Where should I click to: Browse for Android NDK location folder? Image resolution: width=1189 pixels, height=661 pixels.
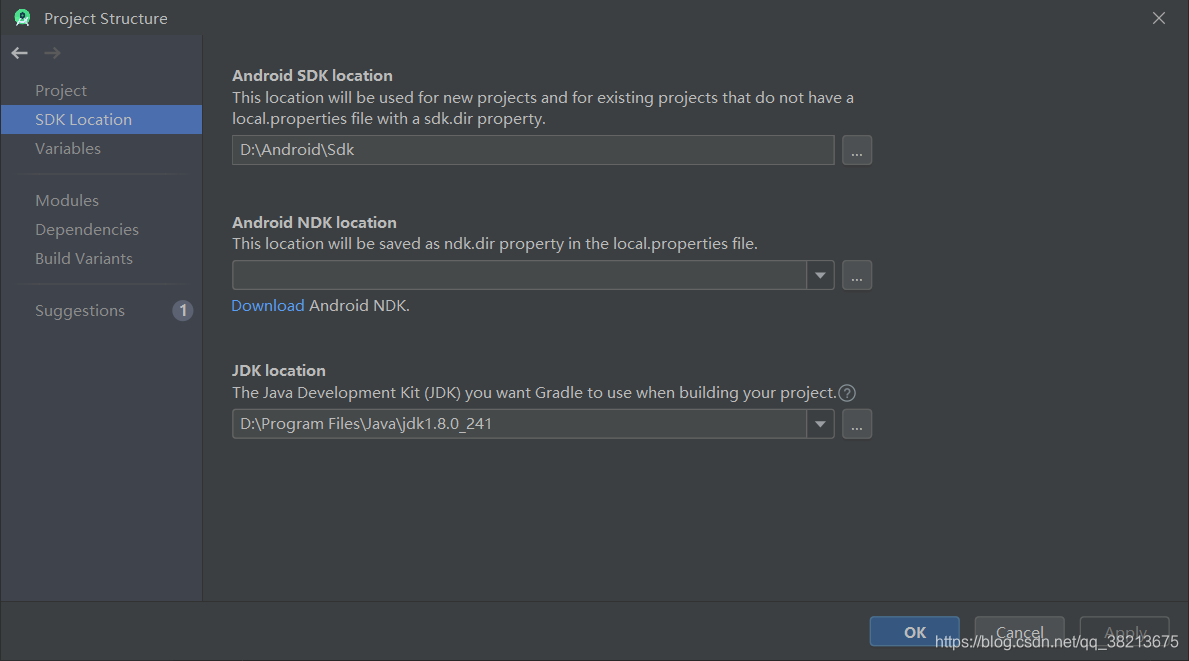tap(857, 275)
